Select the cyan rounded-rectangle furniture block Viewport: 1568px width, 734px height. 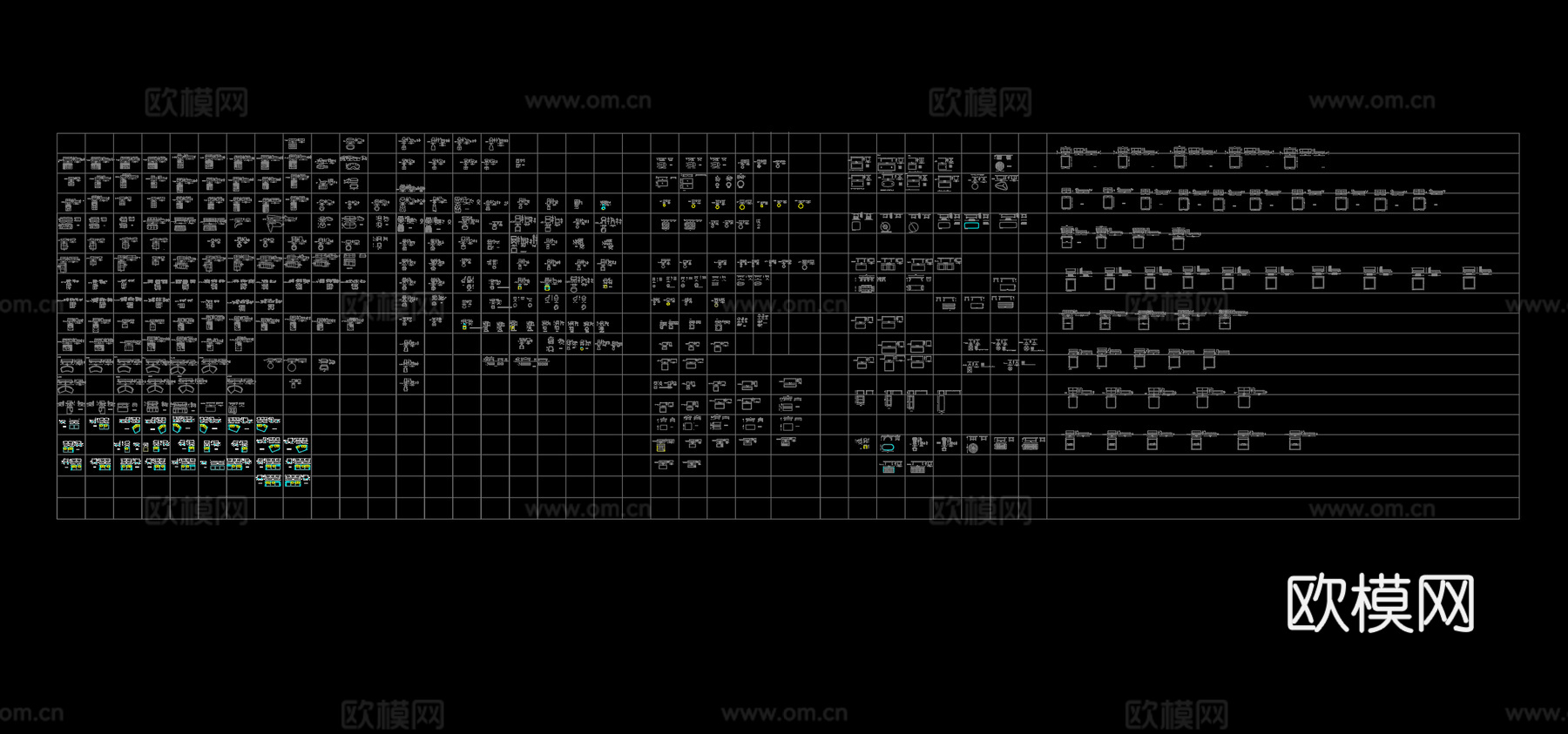tap(971, 226)
